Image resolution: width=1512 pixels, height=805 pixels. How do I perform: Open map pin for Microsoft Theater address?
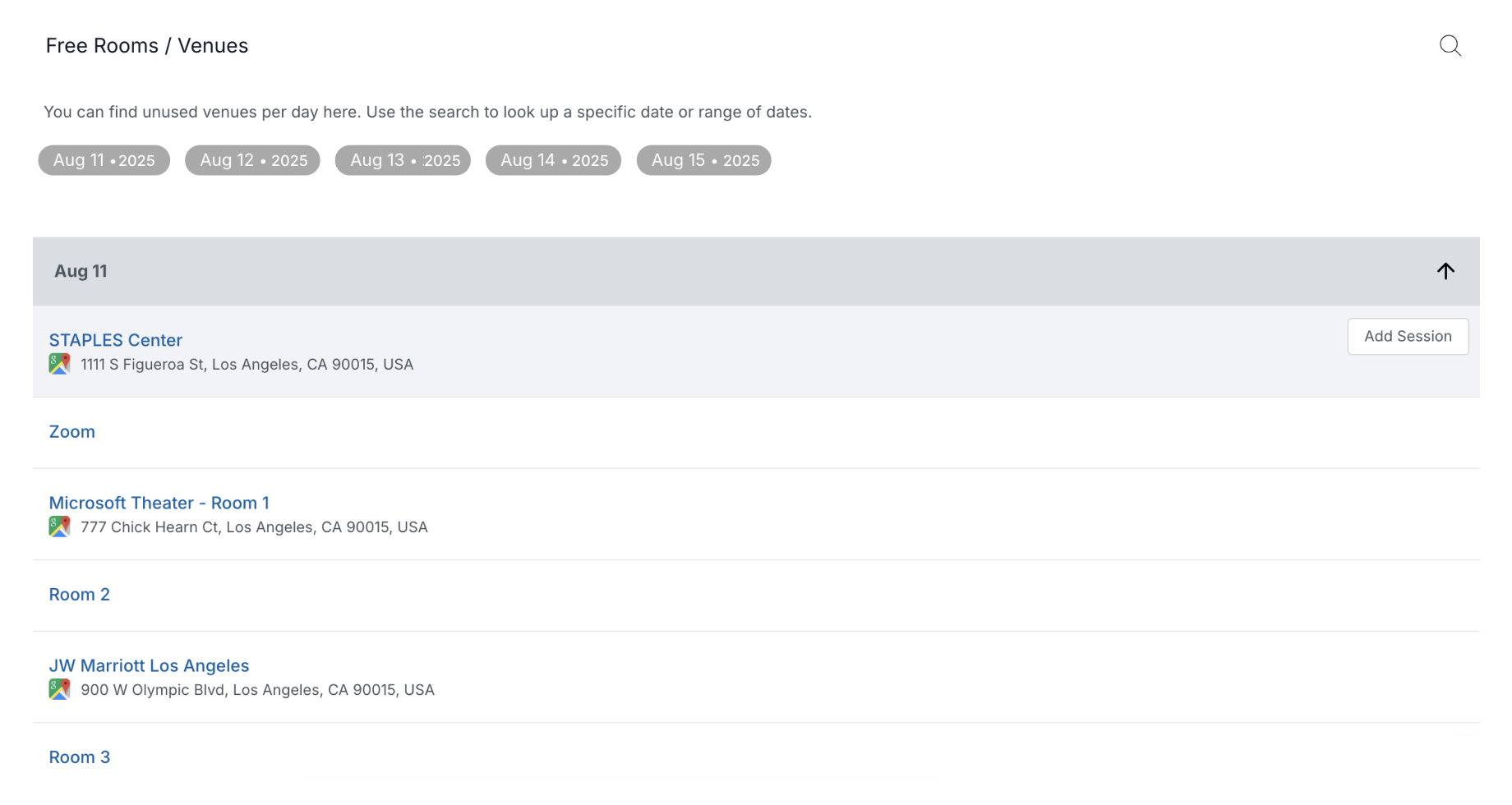click(59, 527)
